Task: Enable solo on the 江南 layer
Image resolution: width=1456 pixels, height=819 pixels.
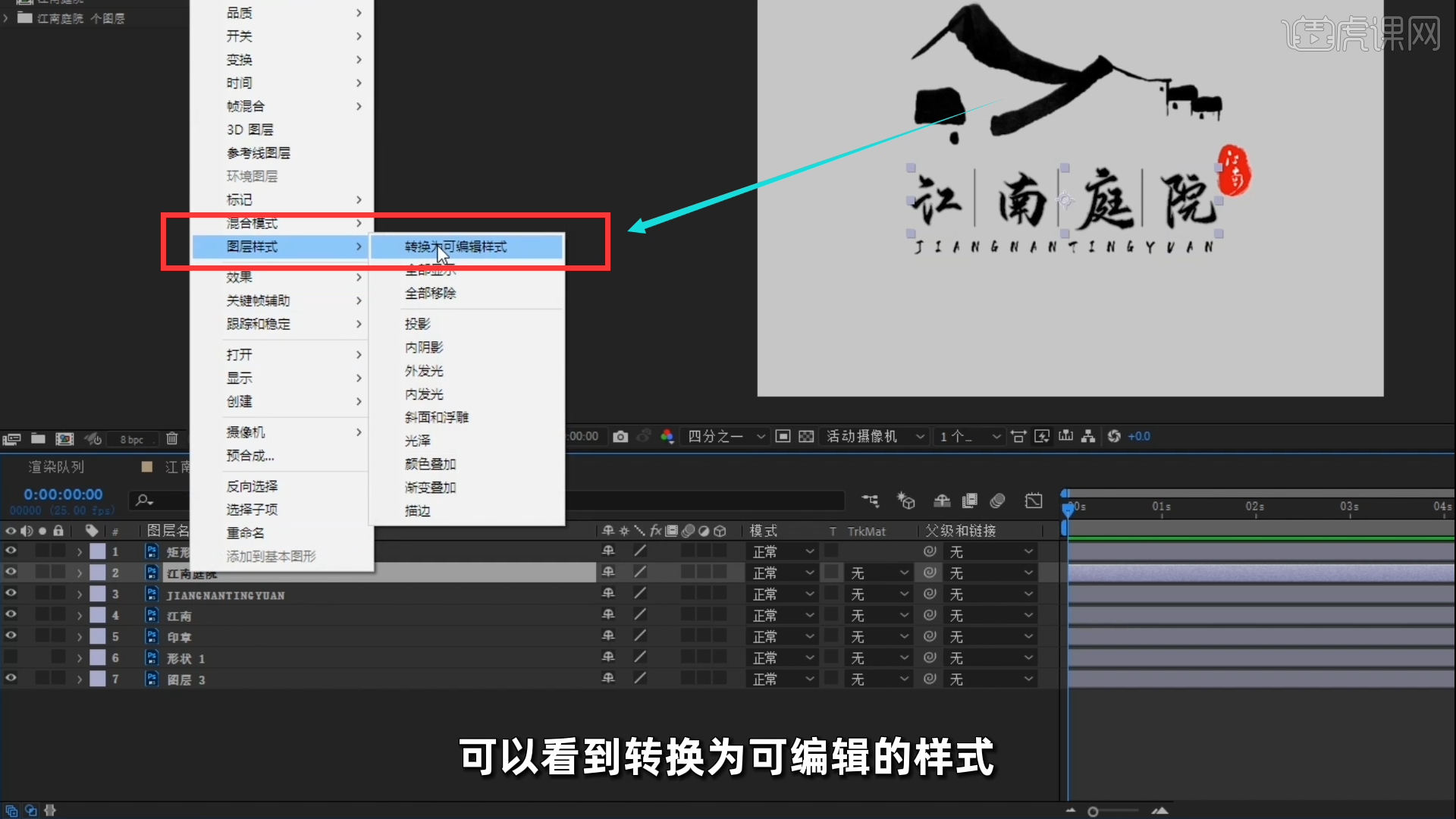Action: 42,615
